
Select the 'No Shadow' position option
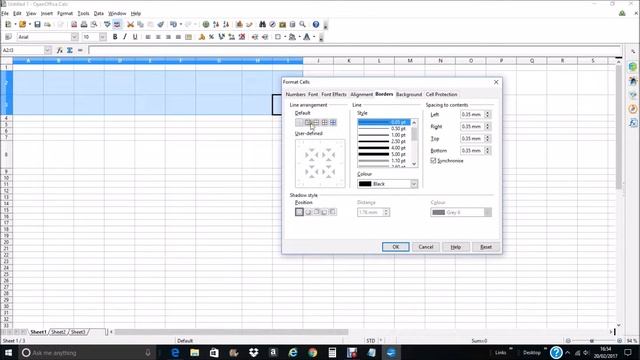coord(299,212)
